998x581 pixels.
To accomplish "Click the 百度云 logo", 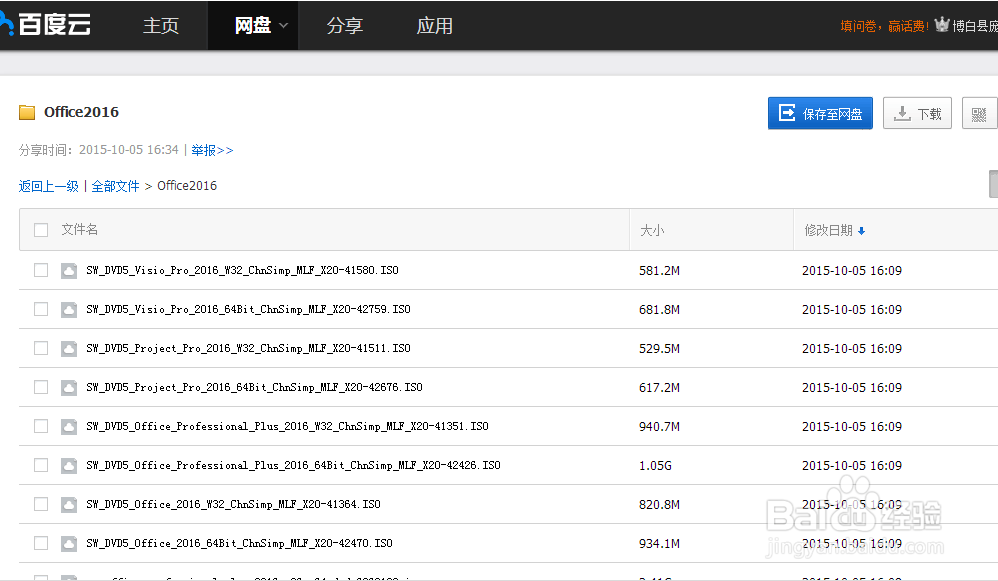I will 46,25.
